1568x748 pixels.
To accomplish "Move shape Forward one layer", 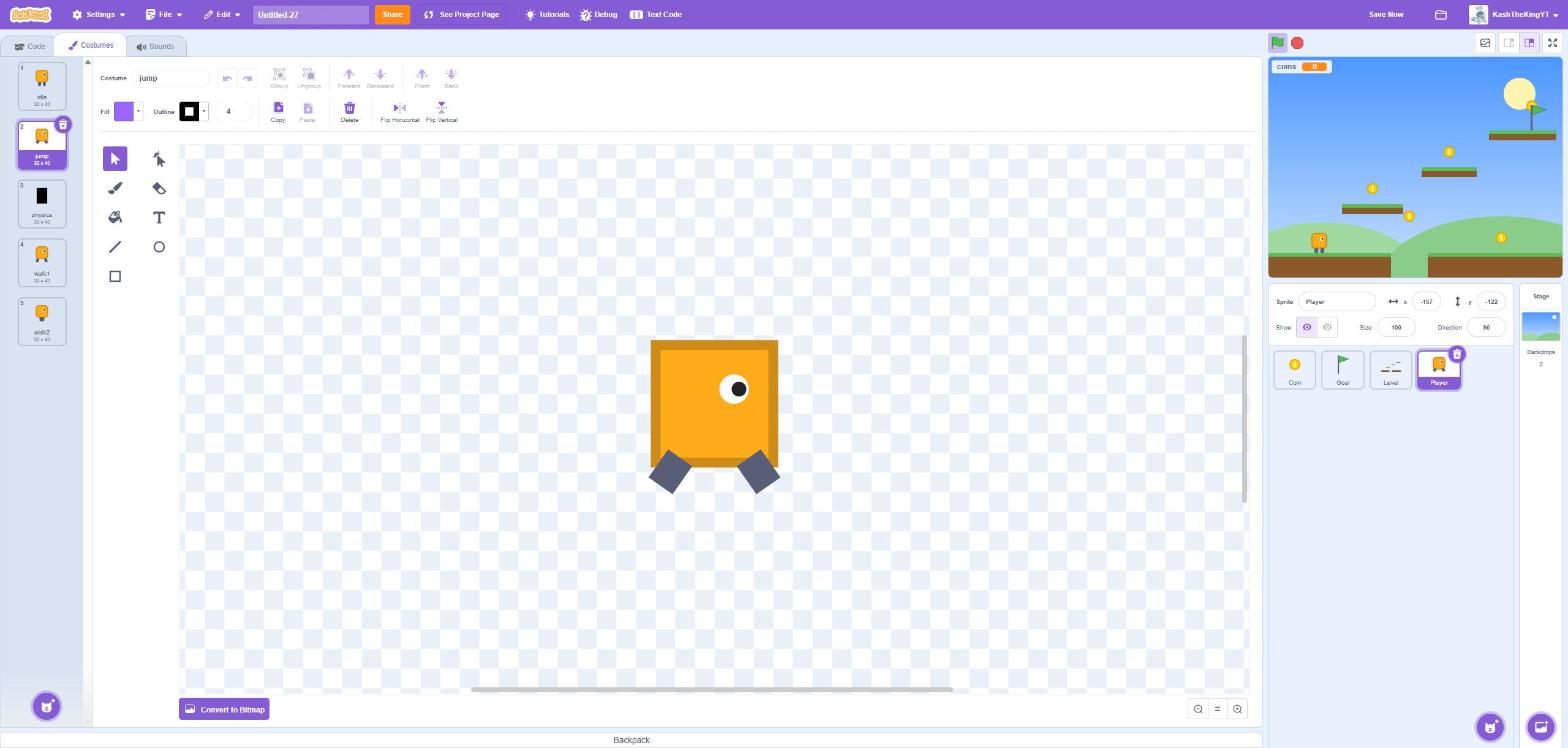I will (349, 78).
